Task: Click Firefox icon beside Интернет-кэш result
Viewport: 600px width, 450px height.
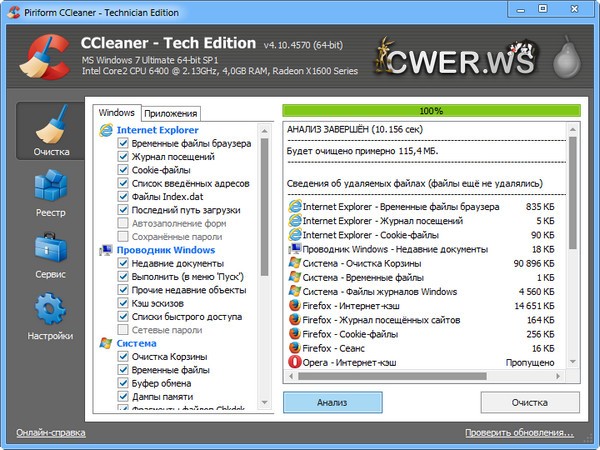Action: [295, 306]
